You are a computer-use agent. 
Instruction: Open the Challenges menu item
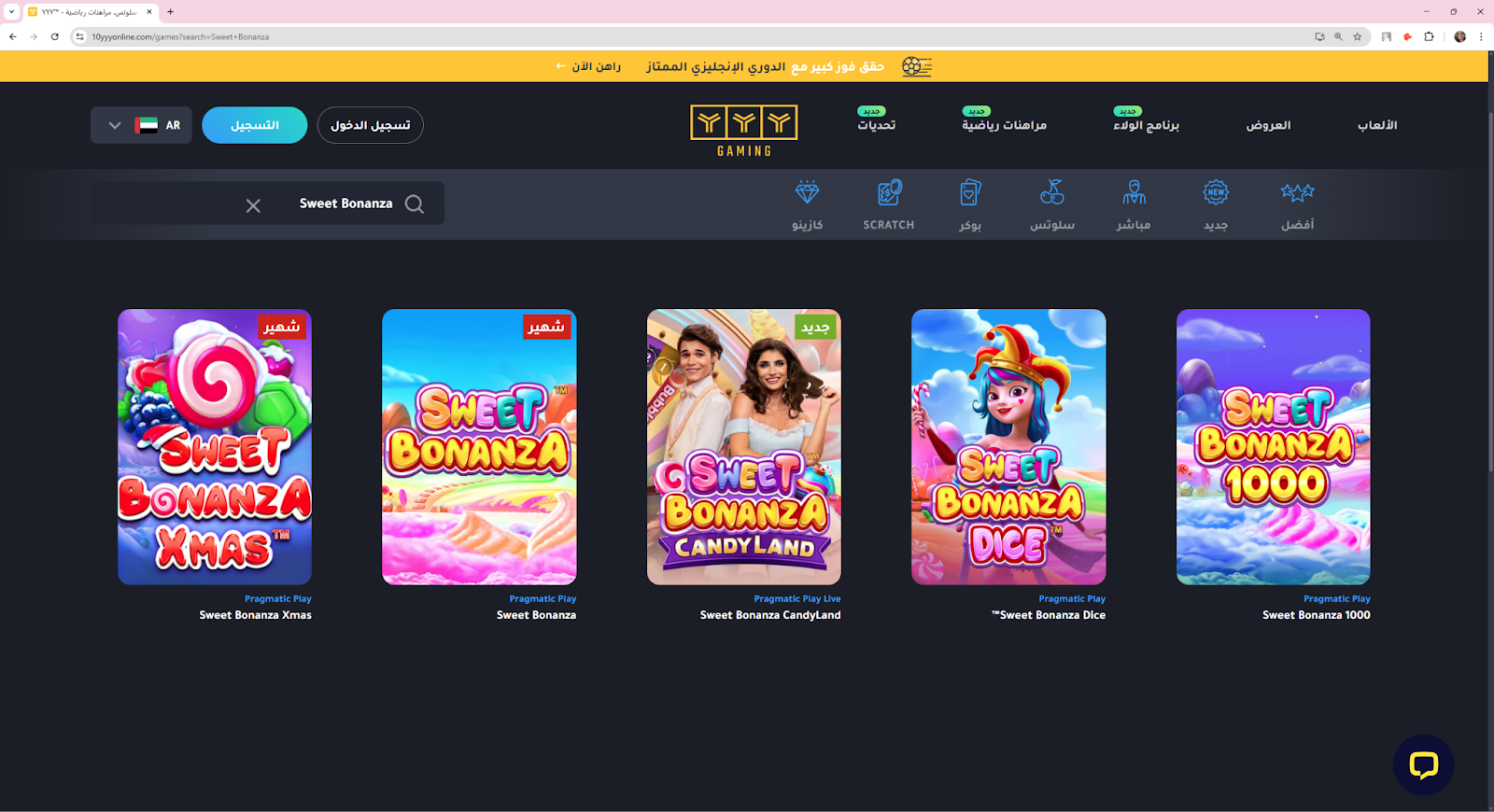(877, 125)
